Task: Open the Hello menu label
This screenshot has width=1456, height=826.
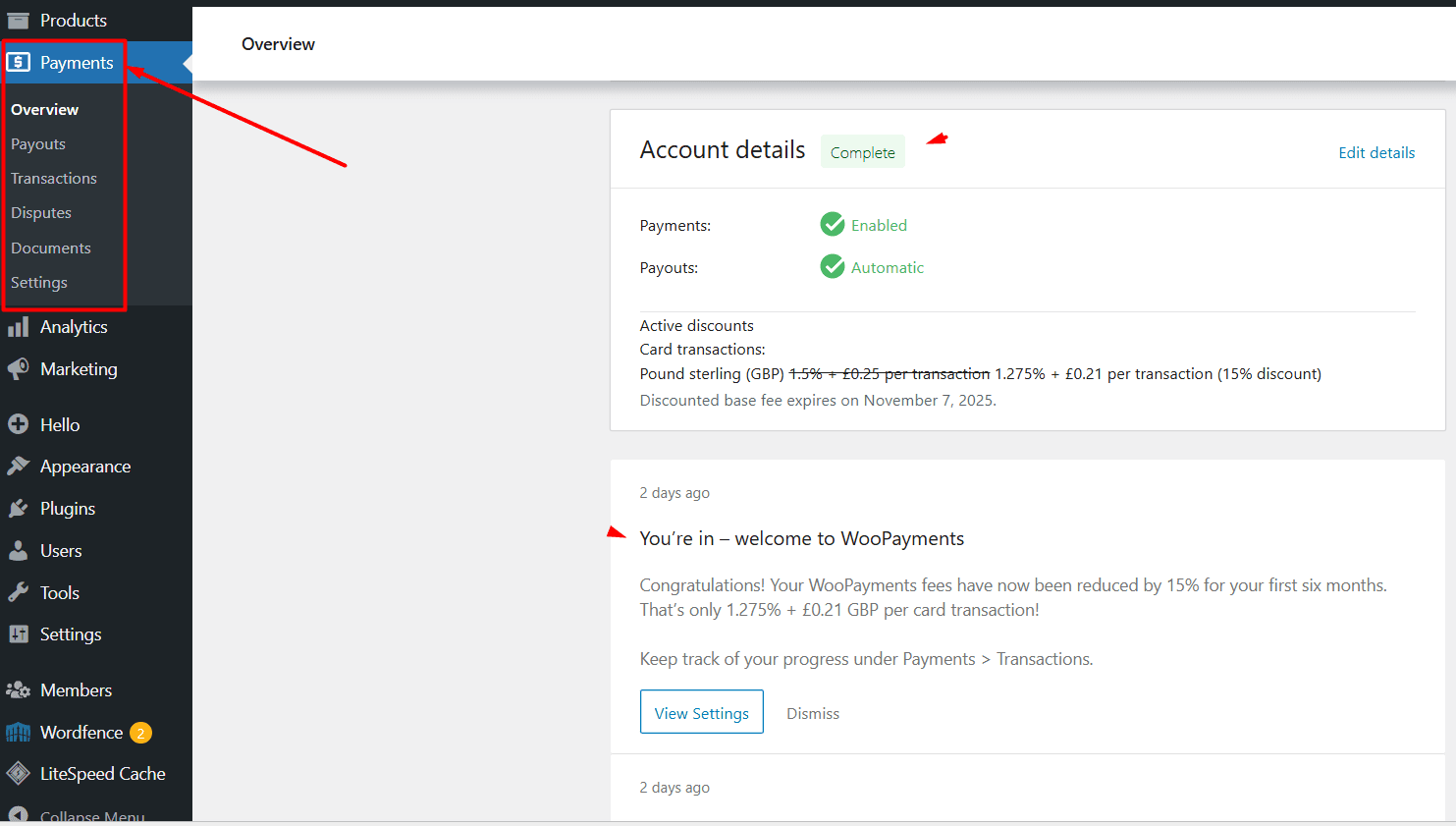Action: 60,425
